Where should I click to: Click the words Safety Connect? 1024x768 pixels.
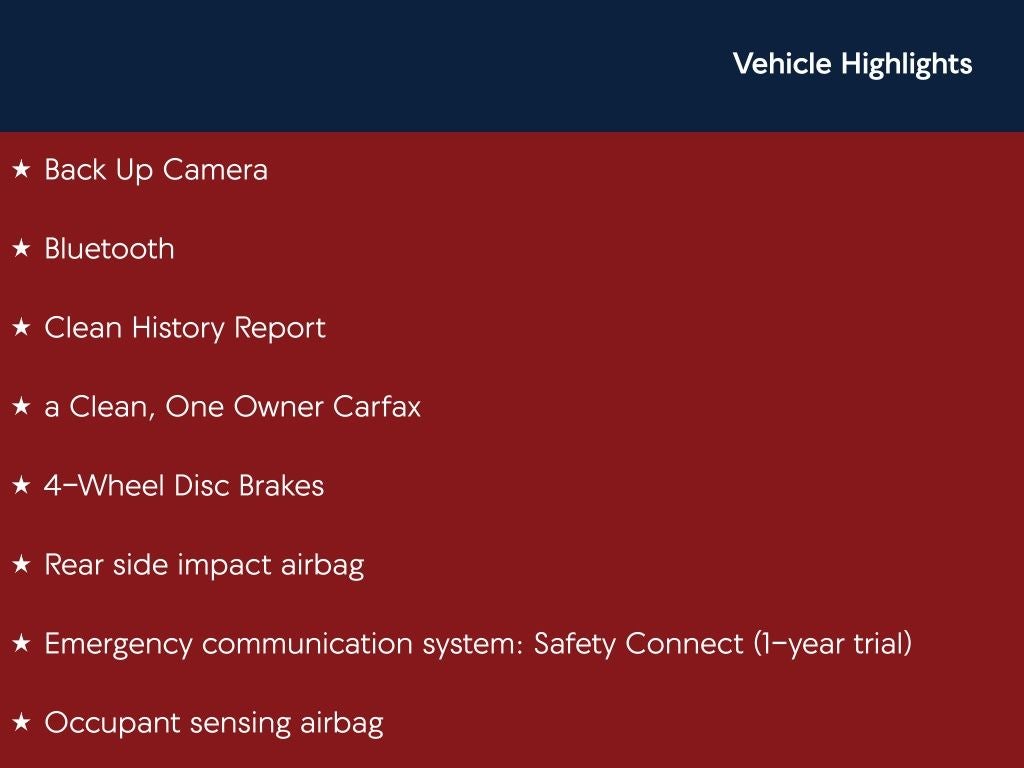(639, 644)
